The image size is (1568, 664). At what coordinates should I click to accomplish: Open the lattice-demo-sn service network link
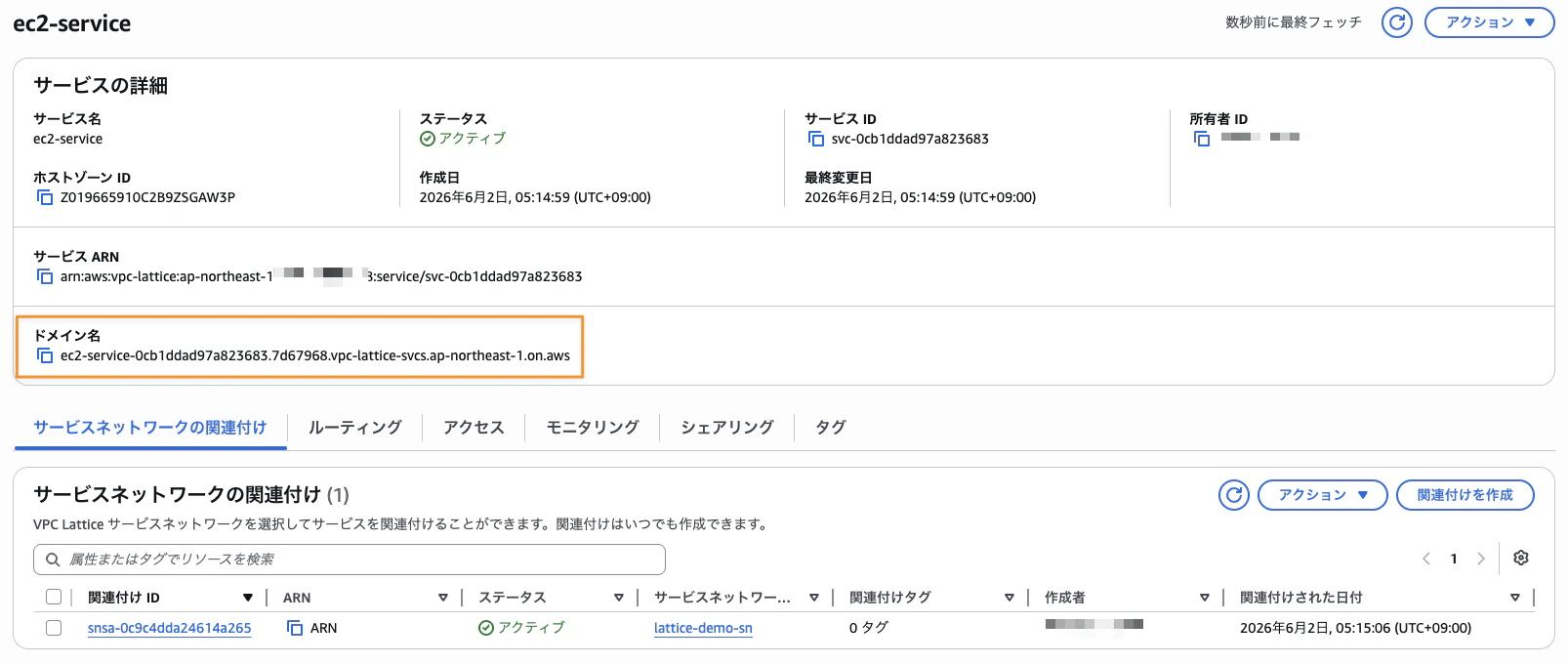tap(703, 628)
